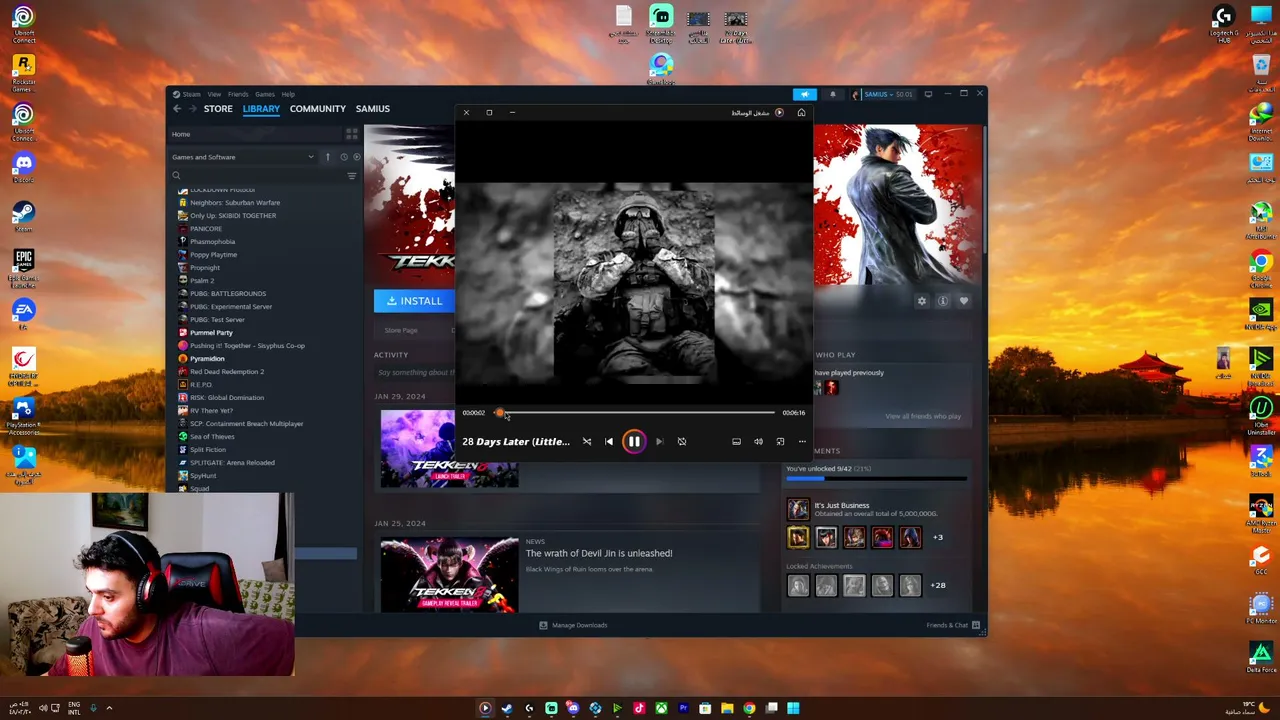Show the +28 locked achievements
This screenshot has height=720, width=1280.
click(x=938, y=585)
